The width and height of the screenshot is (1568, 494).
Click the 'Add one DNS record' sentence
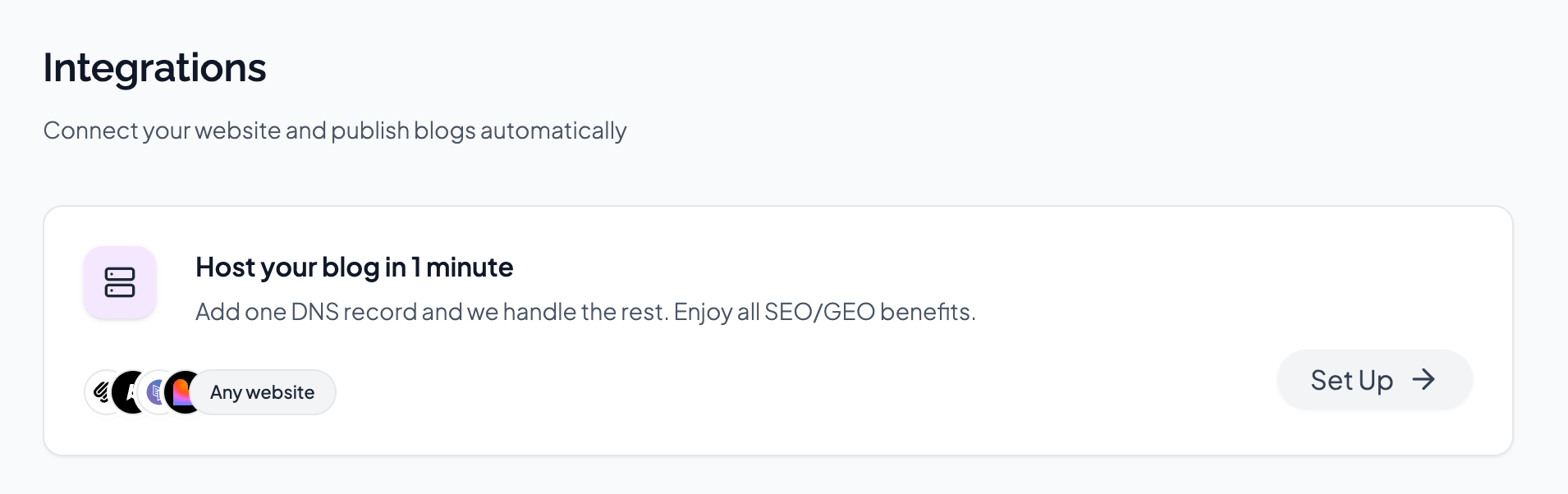[432, 312]
